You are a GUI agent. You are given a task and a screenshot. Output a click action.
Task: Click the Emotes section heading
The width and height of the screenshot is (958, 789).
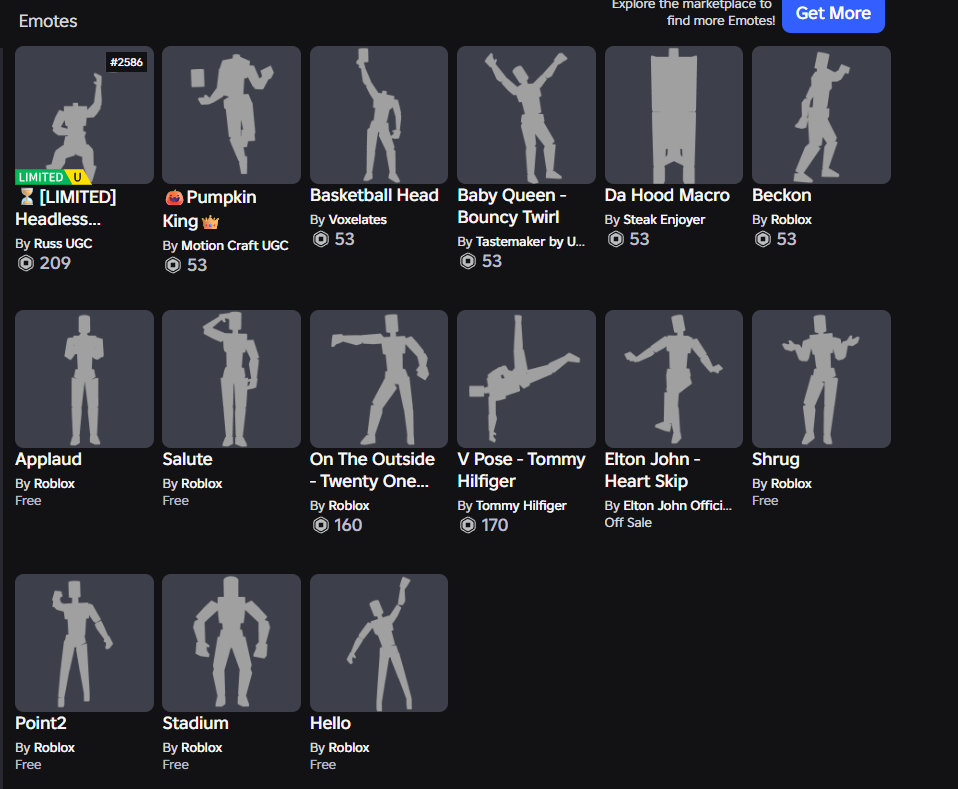[48, 21]
